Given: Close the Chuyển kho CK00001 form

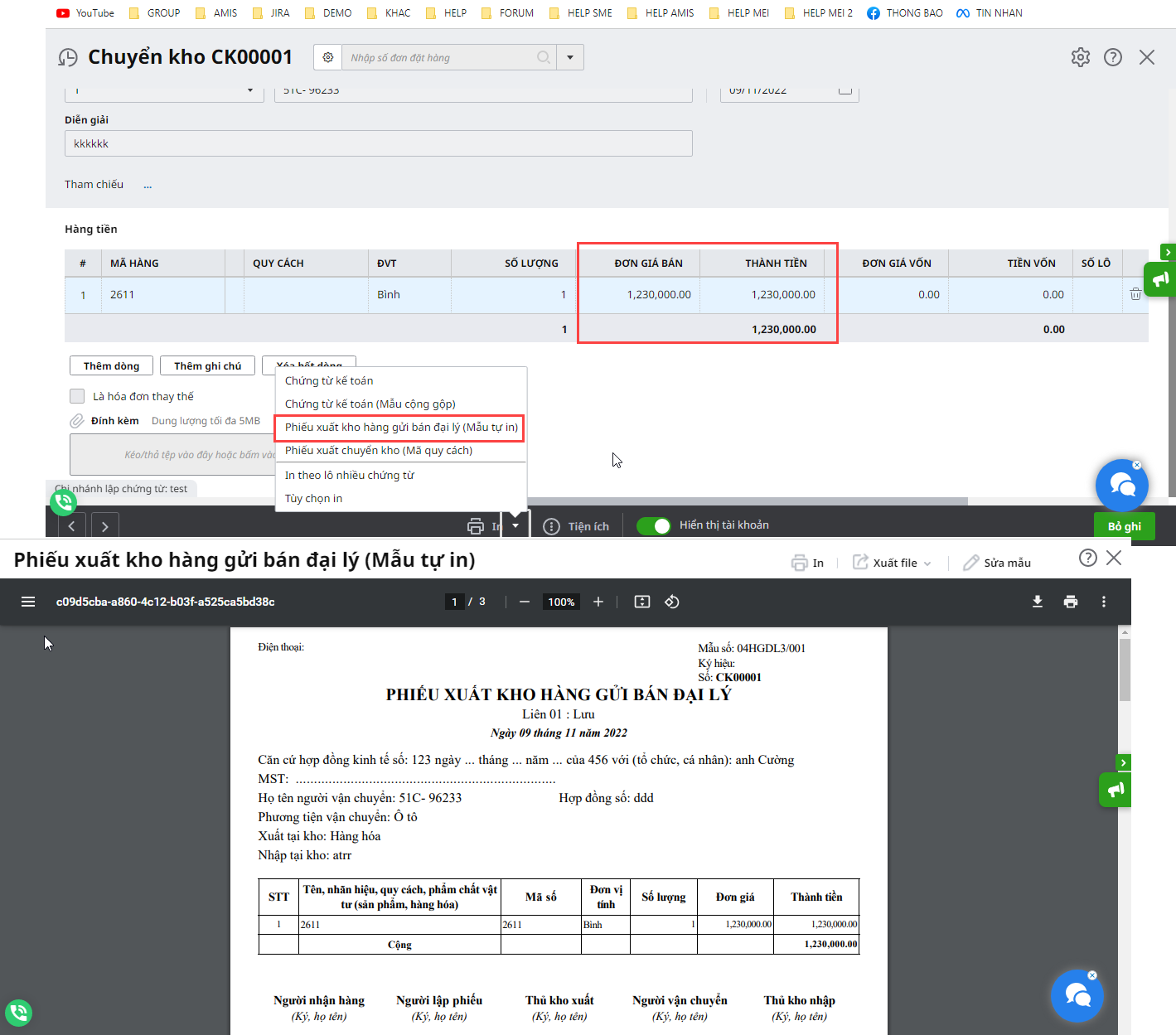Looking at the screenshot, I should (x=1147, y=57).
